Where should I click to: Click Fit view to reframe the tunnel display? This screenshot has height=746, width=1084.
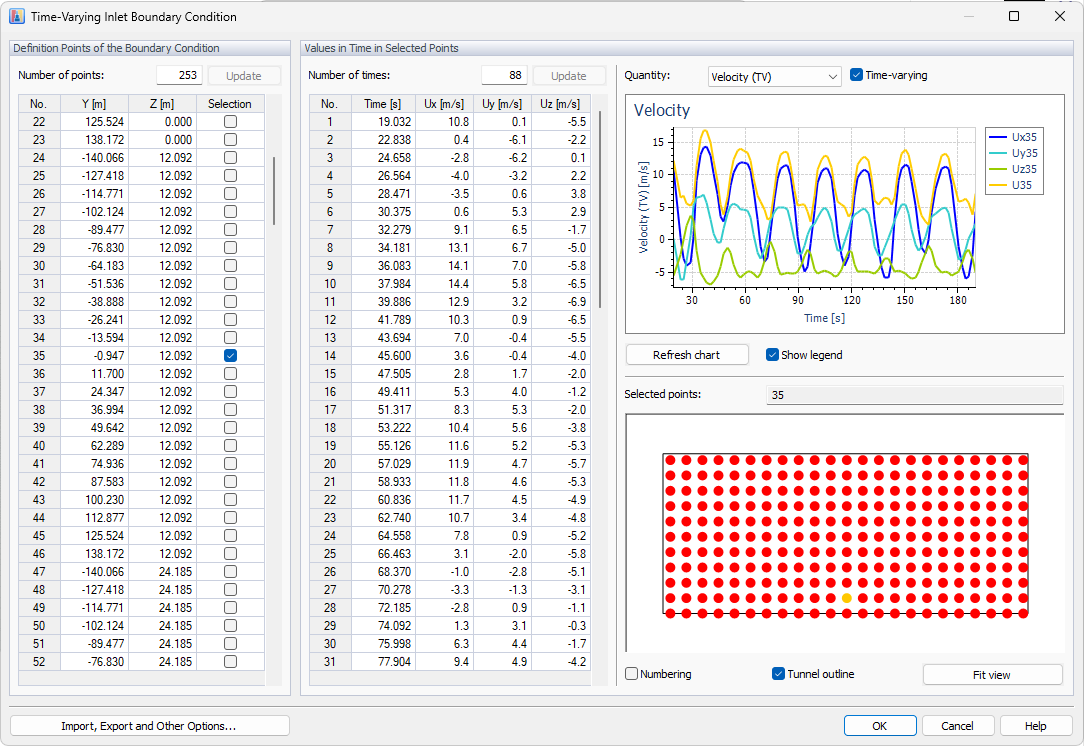tap(992, 674)
